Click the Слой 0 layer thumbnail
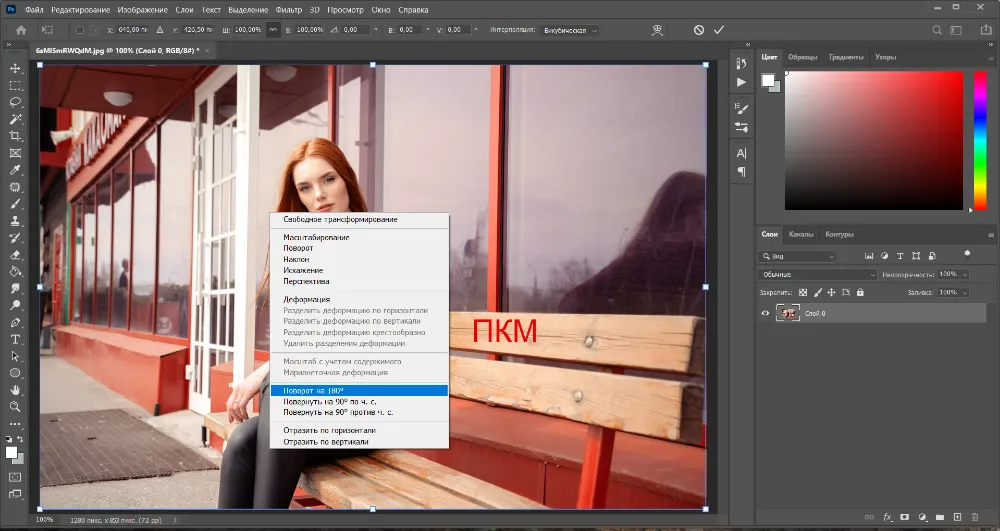1000x531 pixels. (787, 314)
